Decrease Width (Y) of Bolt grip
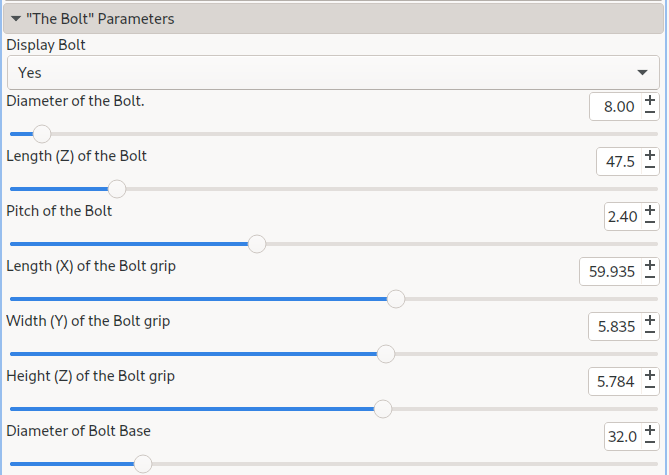This screenshot has width=669, height=475. point(650,333)
